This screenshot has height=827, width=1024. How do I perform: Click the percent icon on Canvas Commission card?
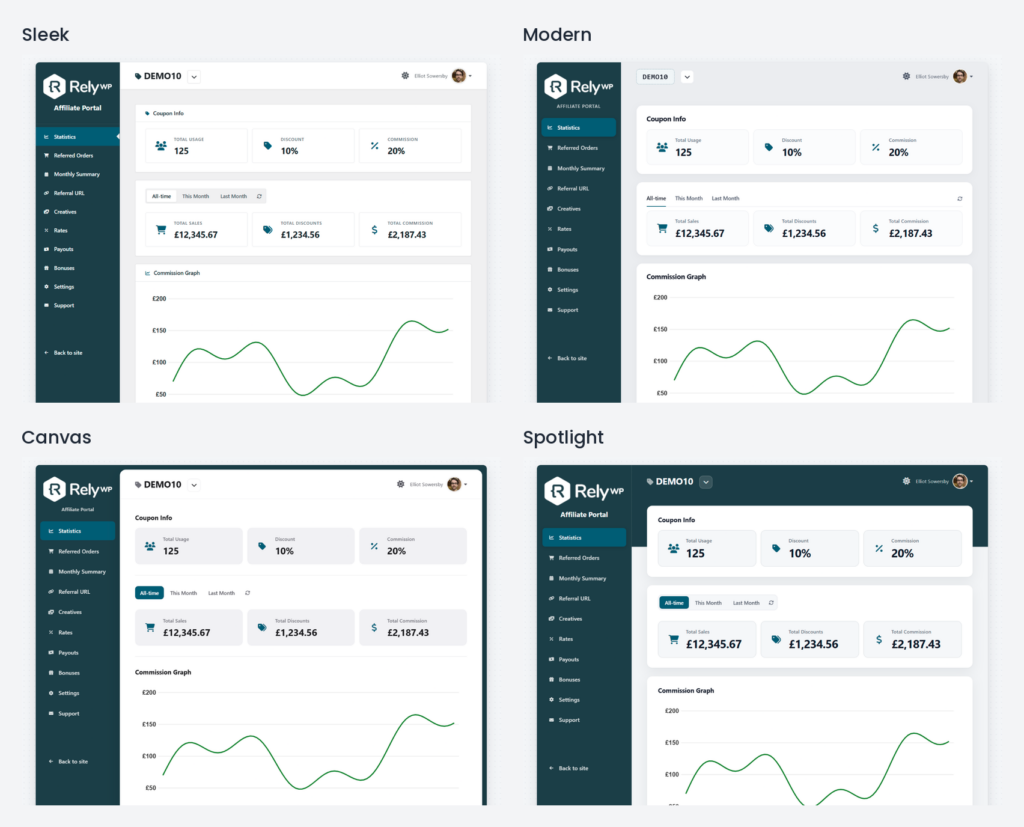click(x=374, y=546)
